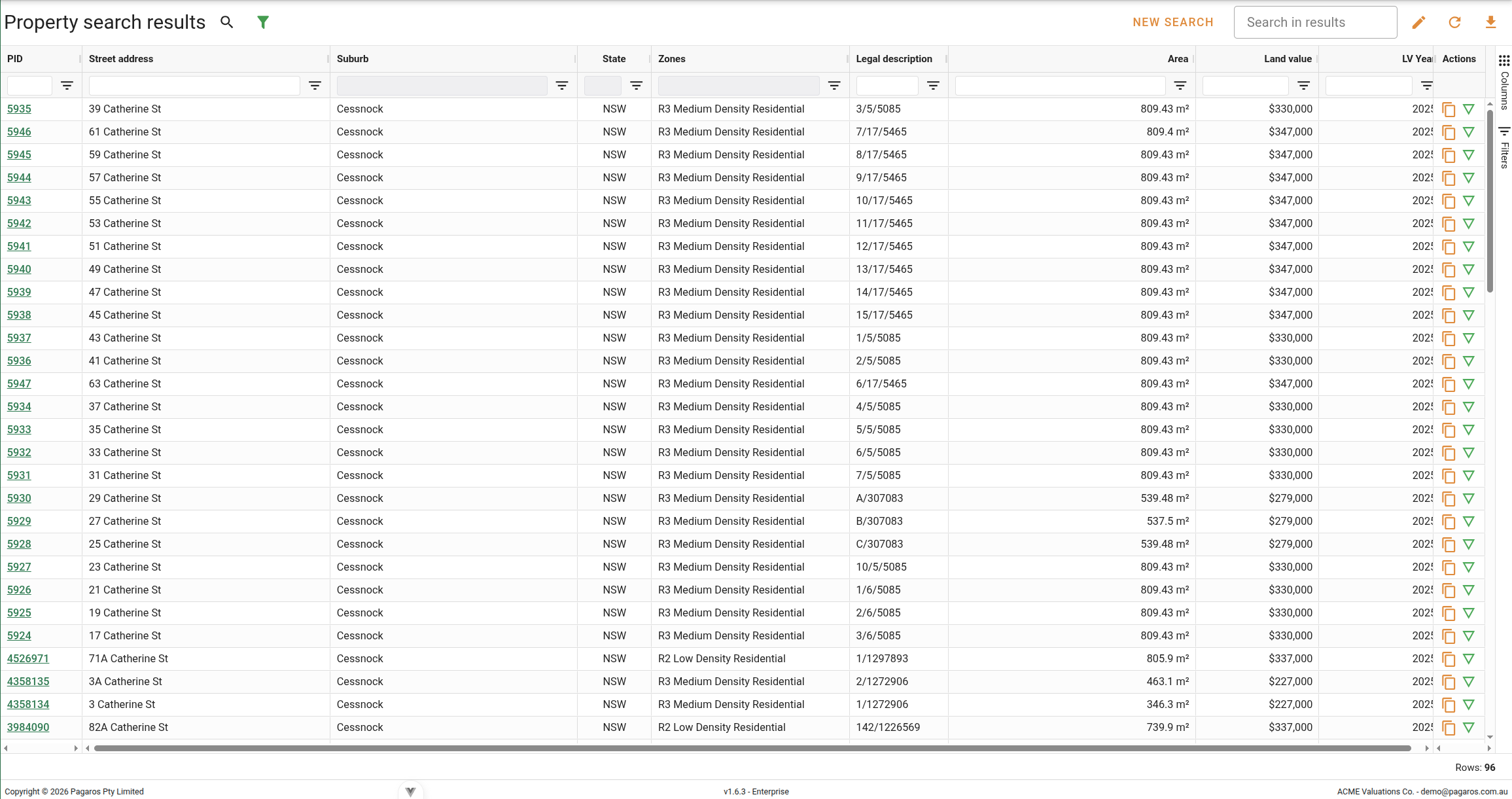Click PID filter text box

pos(29,86)
